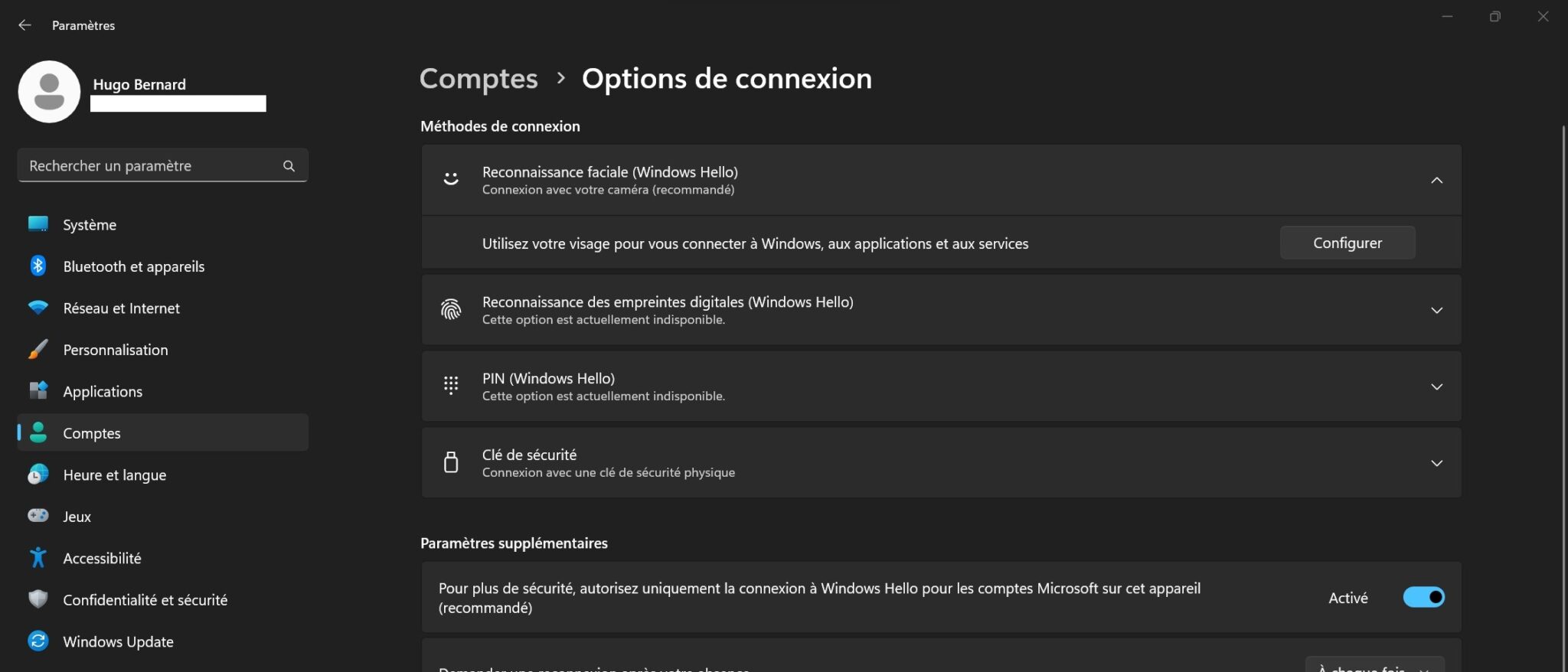Expand the Clé de sécurité section
Screen dimensions: 1568x672
point(1437,462)
